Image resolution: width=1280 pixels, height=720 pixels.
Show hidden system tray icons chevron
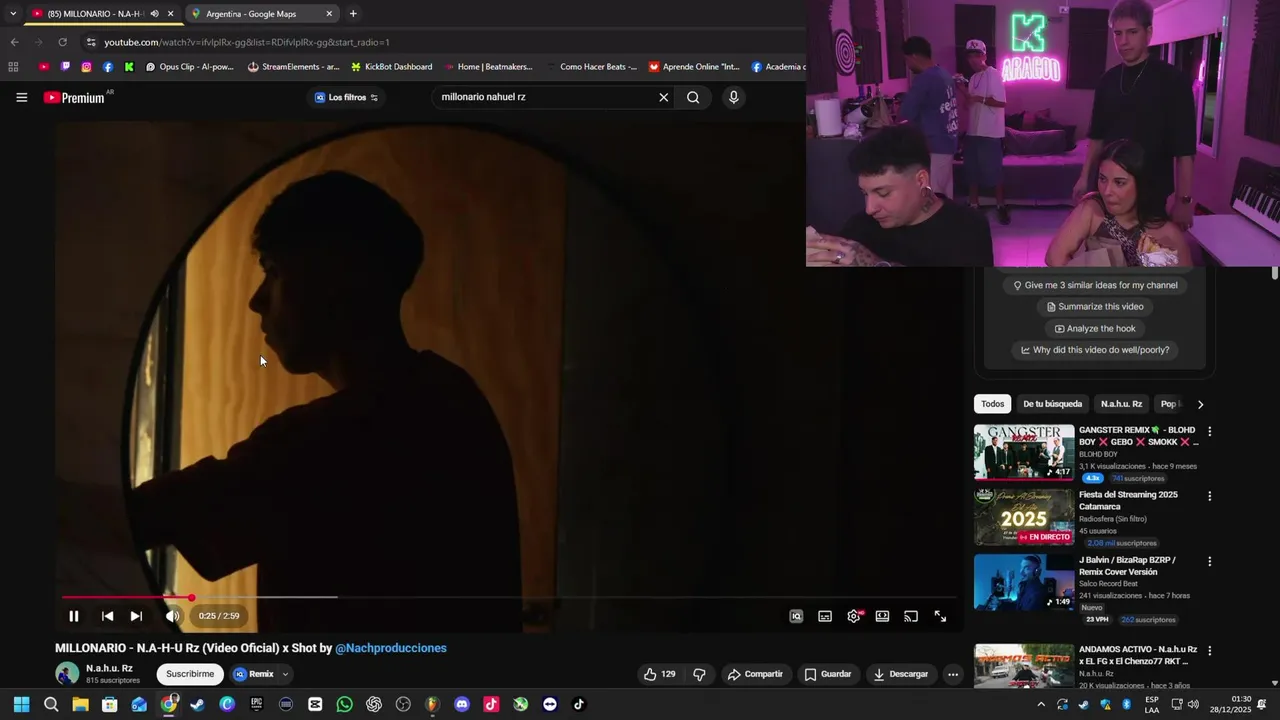tap(1040, 704)
